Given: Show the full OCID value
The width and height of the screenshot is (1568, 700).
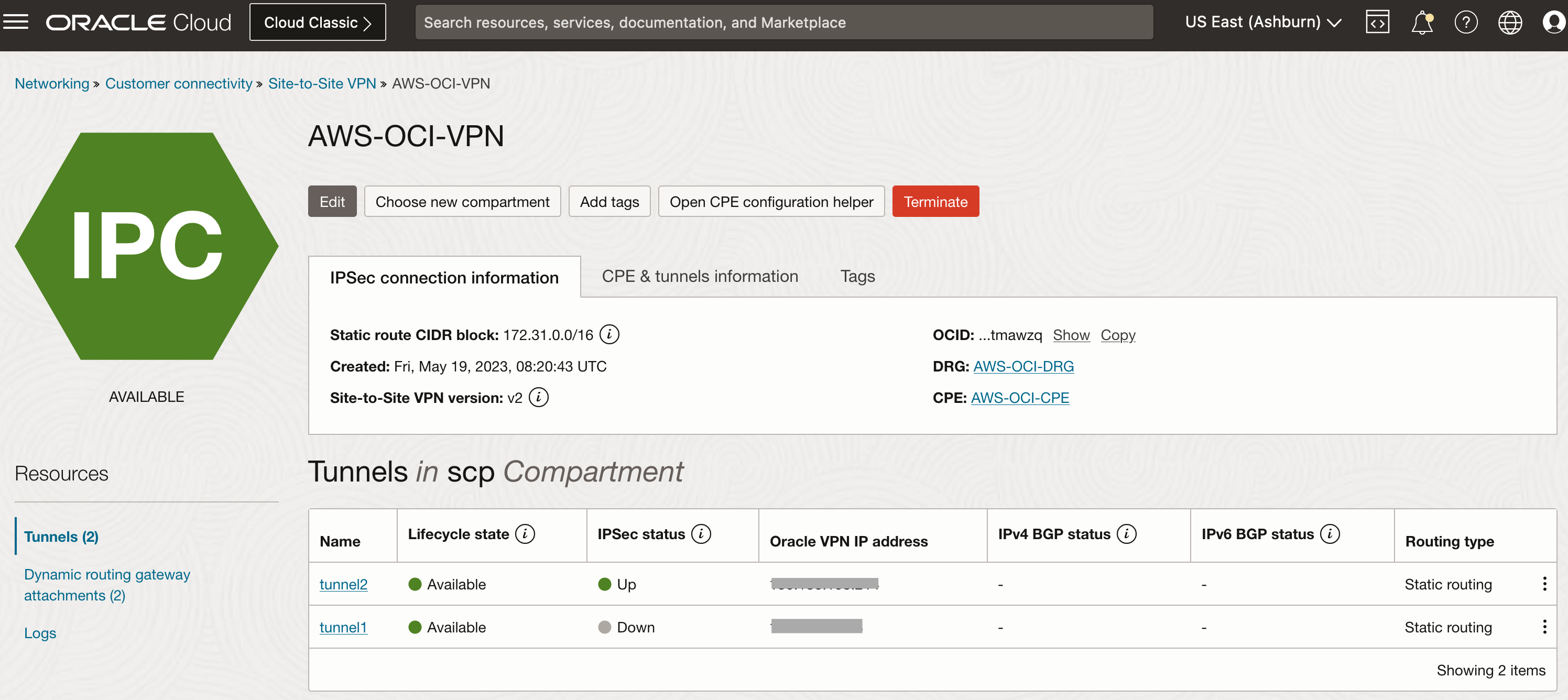Looking at the screenshot, I should click(1071, 335).
